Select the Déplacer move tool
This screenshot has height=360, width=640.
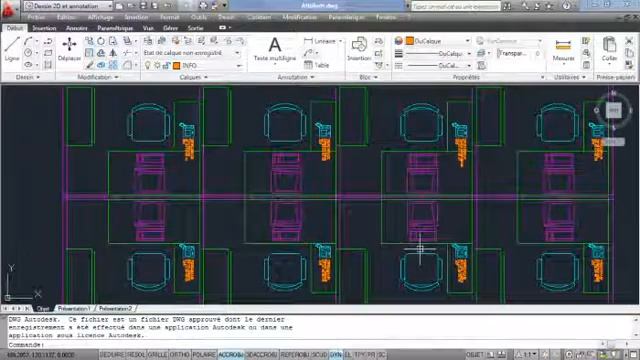pyautogui.click(x=69, y=49)
